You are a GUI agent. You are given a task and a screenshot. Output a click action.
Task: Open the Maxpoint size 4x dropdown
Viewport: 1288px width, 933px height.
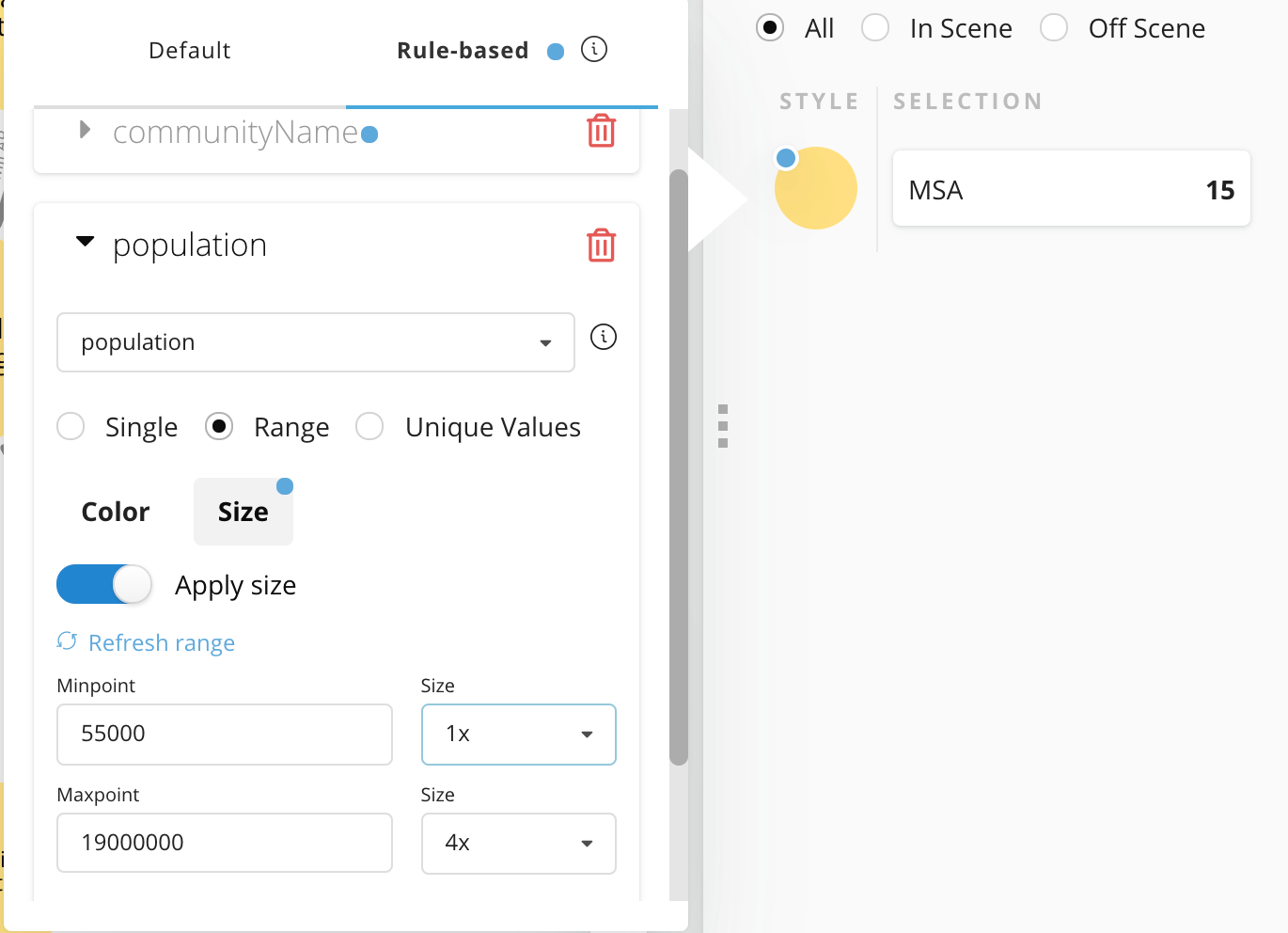519,844
